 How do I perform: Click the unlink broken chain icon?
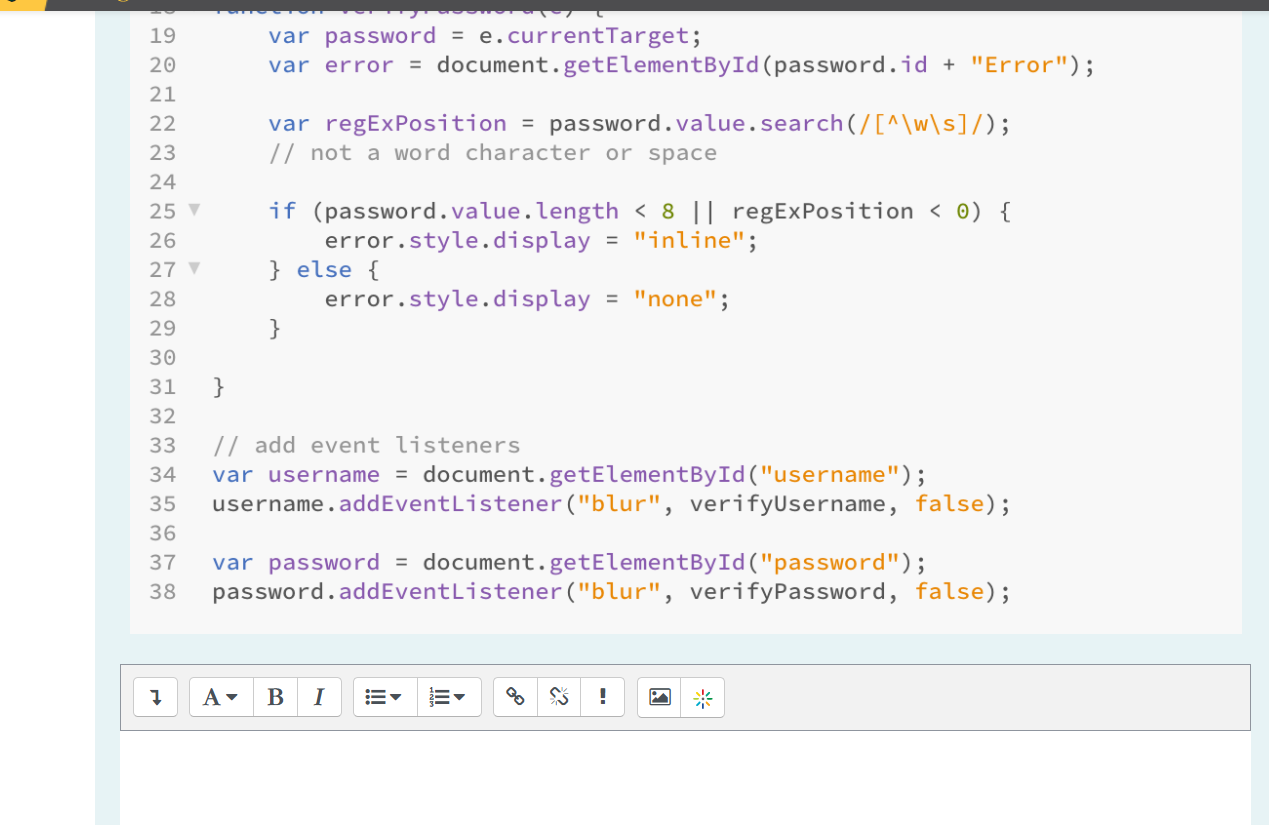[x=559, y=697]
